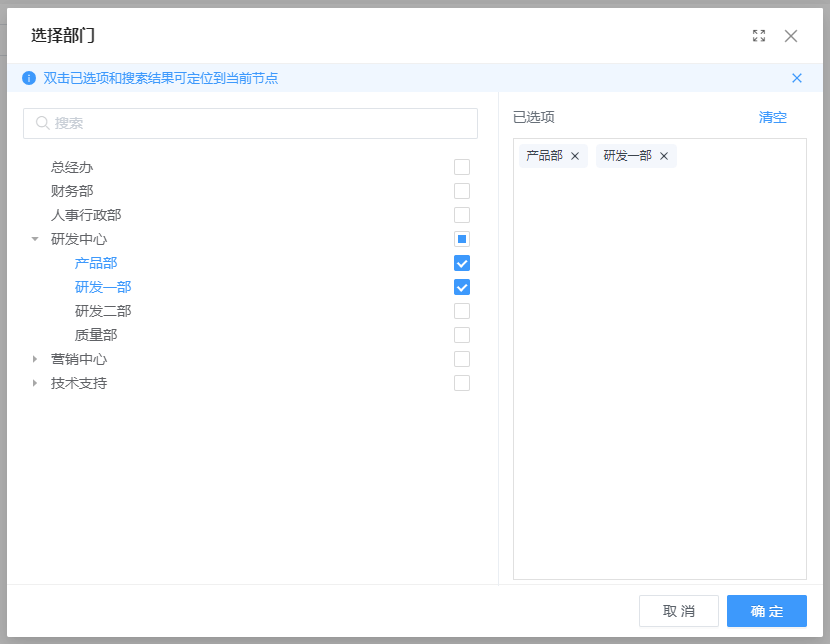Check the 财务部 checkbox
This screenshot has width=830, height=644.
point(462,191)
